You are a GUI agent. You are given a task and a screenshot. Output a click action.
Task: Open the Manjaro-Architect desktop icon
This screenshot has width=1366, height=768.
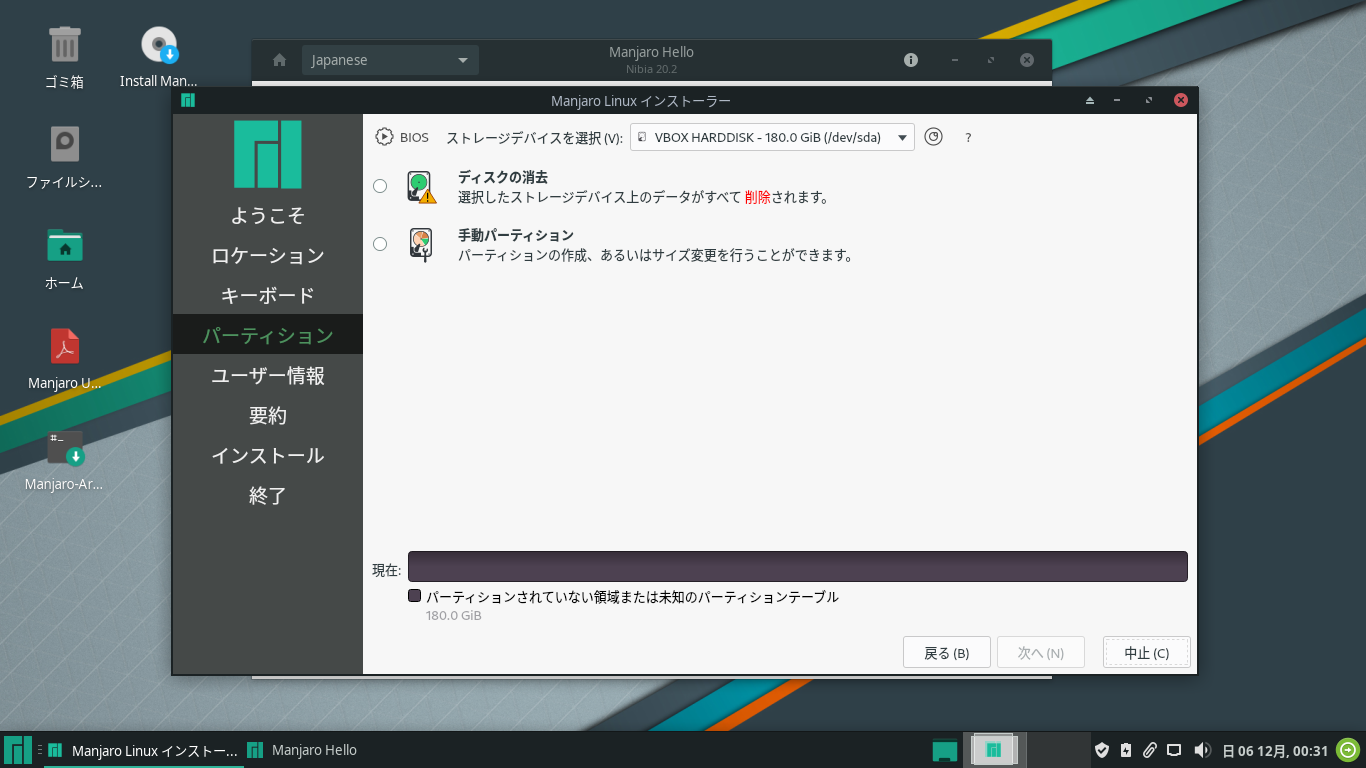tap(64, 460)
